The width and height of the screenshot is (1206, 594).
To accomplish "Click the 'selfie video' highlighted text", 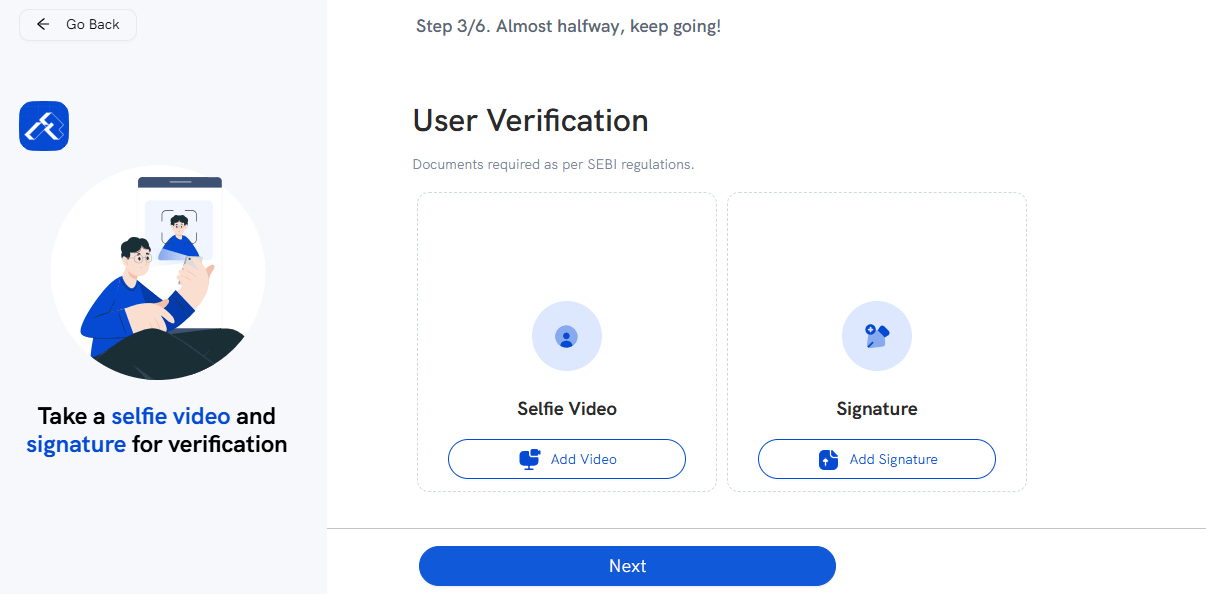I will click(171, 416).
